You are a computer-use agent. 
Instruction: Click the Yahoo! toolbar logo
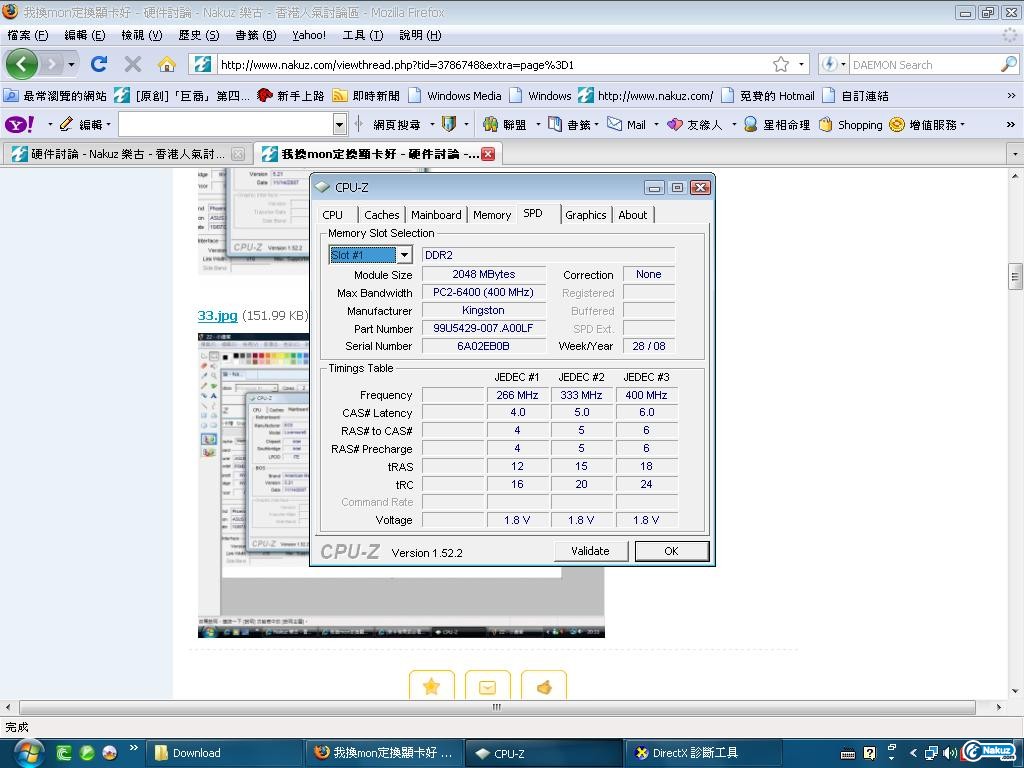pyautogui.click(x=19, y=124)
